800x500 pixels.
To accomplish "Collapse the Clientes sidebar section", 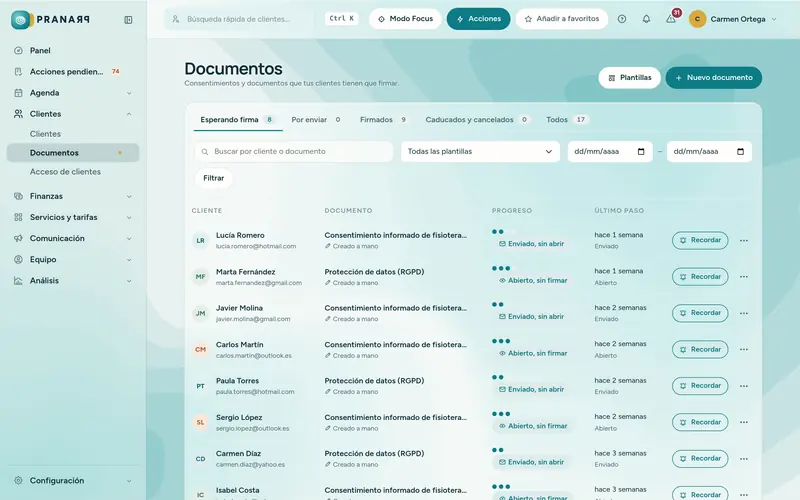I will click(129, 114).
